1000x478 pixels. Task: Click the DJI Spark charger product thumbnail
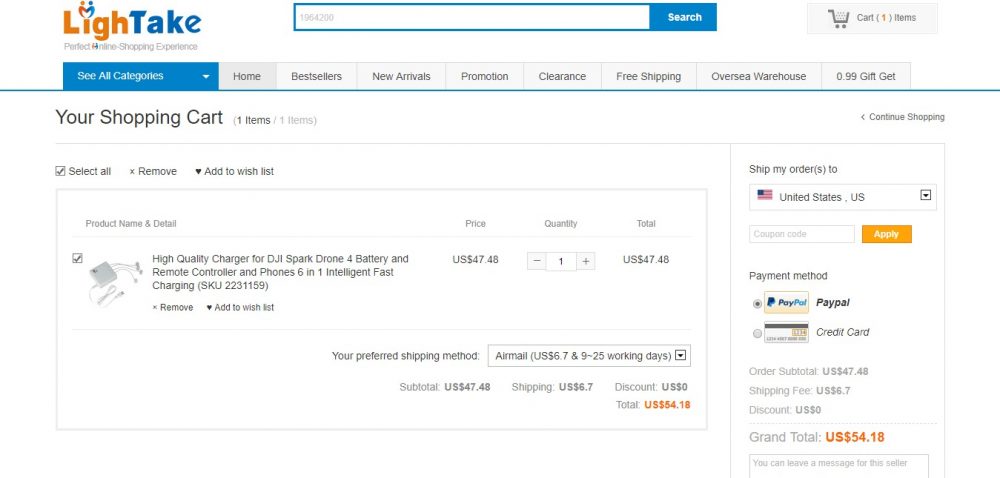(109, 281)
